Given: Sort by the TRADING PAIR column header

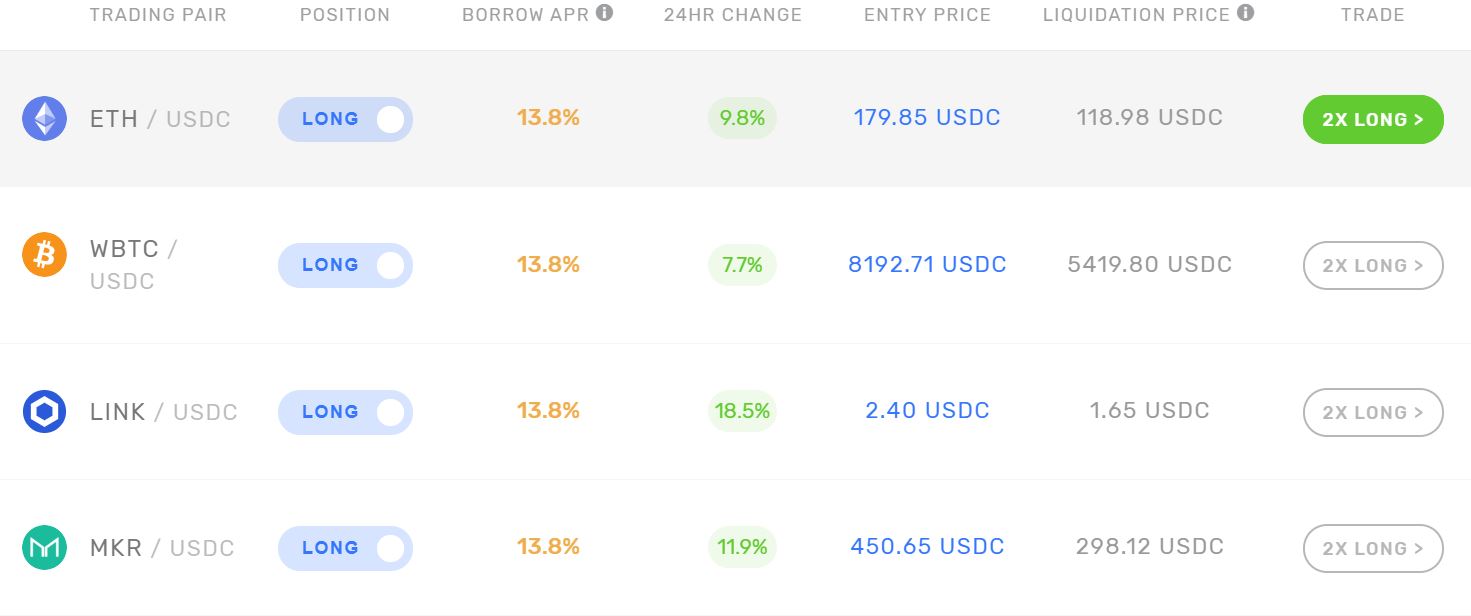Looking at the screenshot, I should point(158,14).
